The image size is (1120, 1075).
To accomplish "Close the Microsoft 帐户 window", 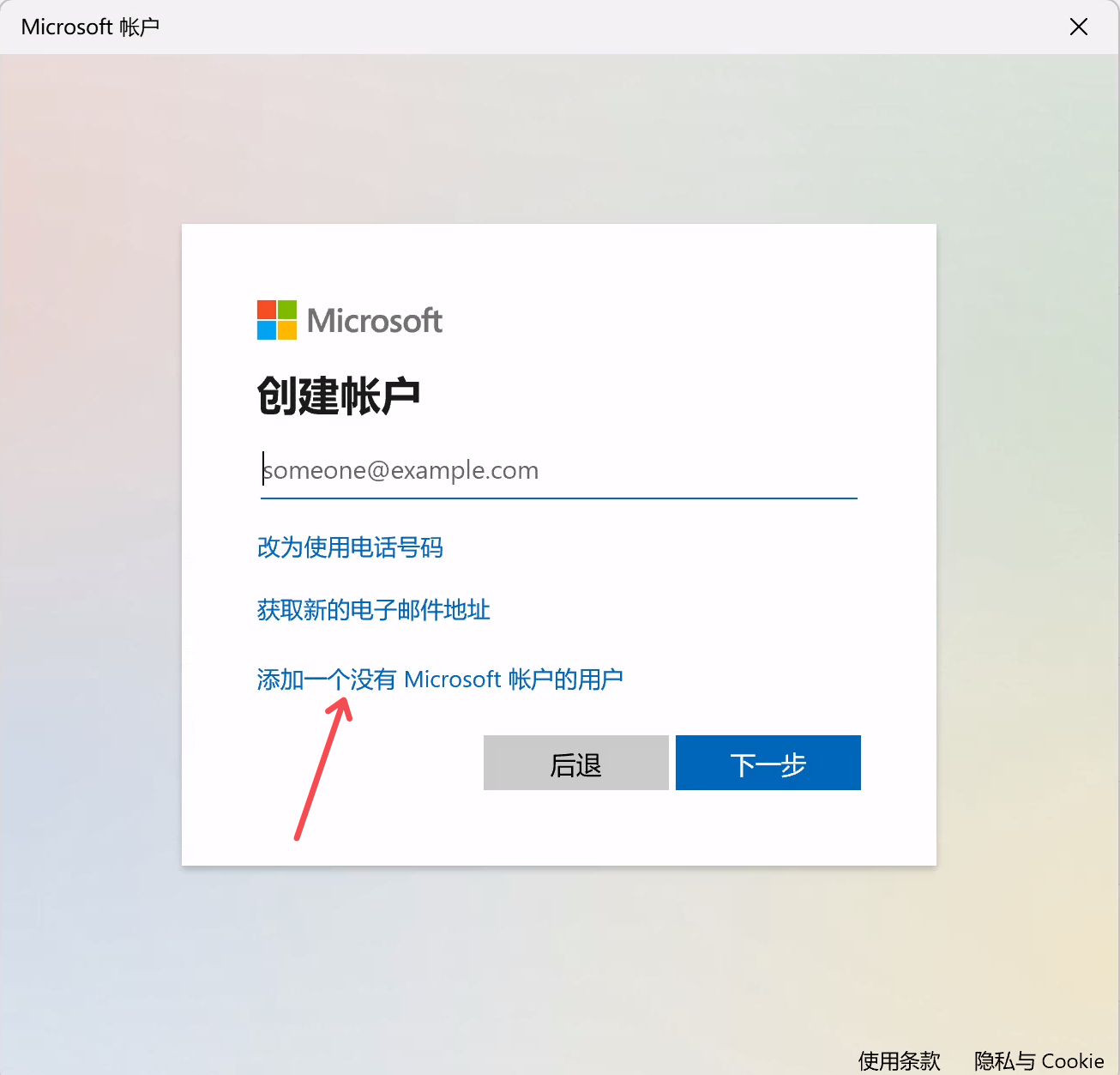I will [x=1079, y=27].
